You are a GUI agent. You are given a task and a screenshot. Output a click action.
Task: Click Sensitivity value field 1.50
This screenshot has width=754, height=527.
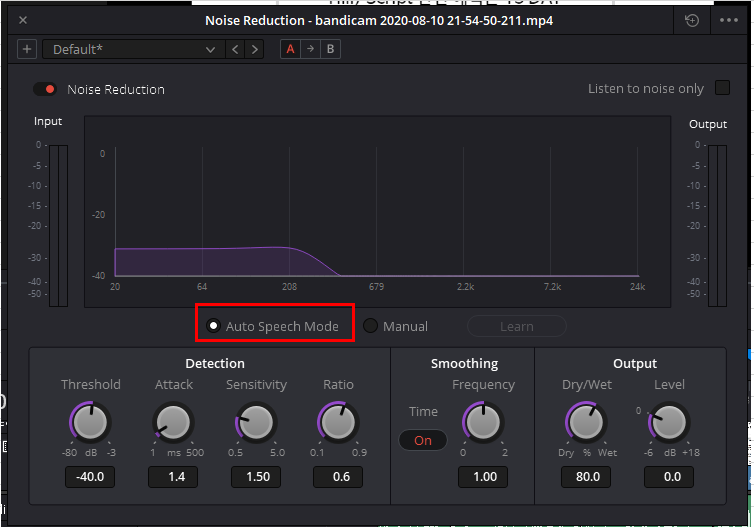[x=256, y=477]
